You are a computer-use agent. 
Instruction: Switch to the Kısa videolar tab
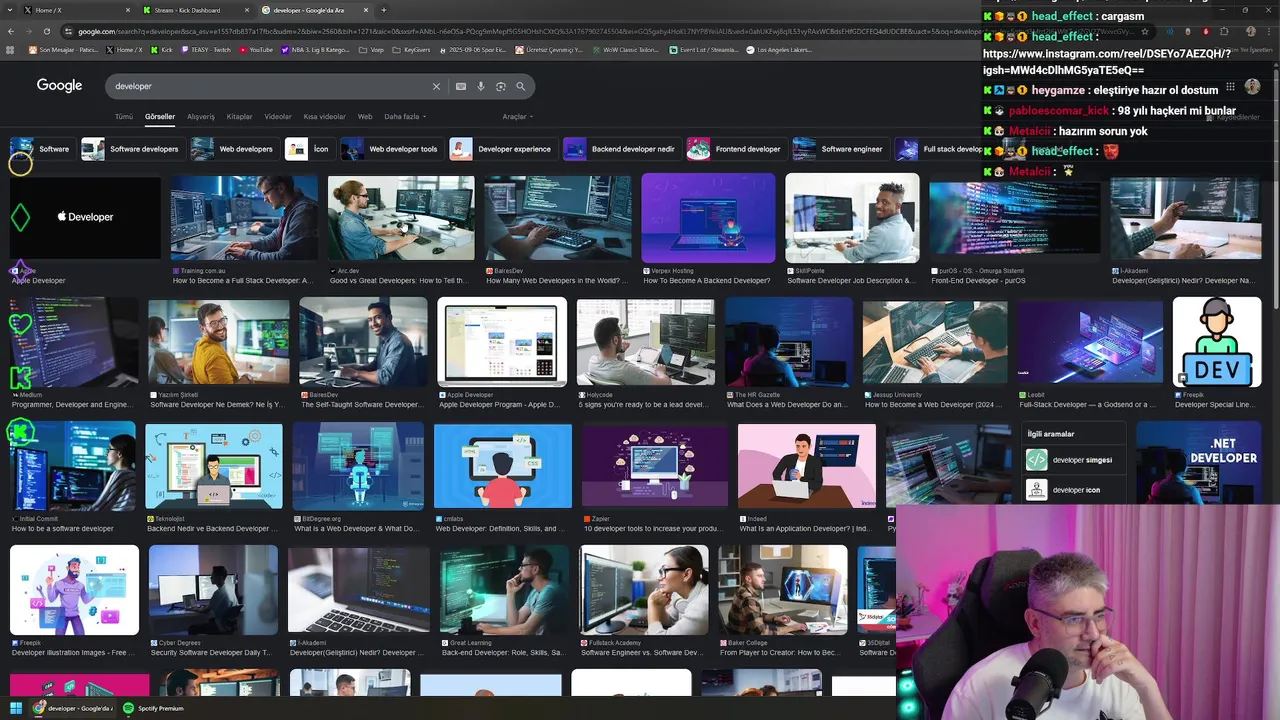(x=325, y=117)
